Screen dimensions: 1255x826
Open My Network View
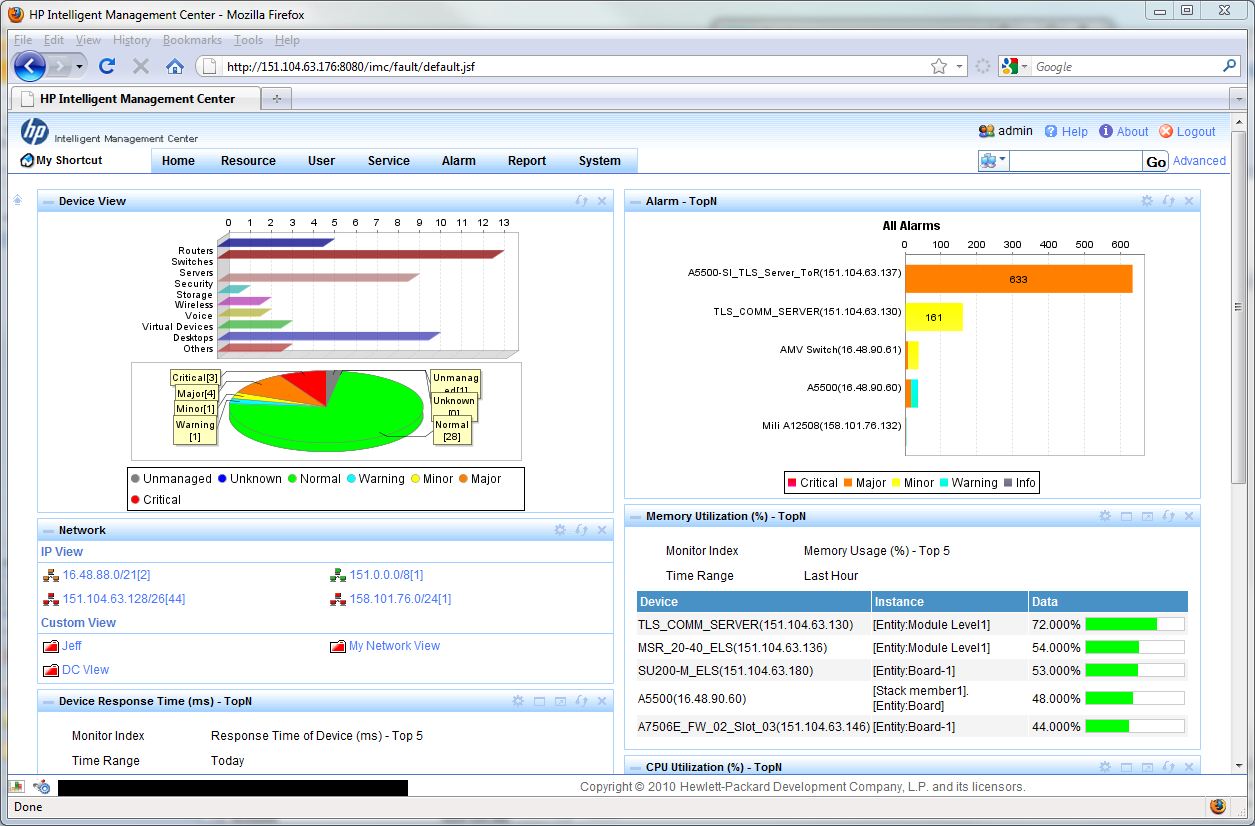(394, 646)
